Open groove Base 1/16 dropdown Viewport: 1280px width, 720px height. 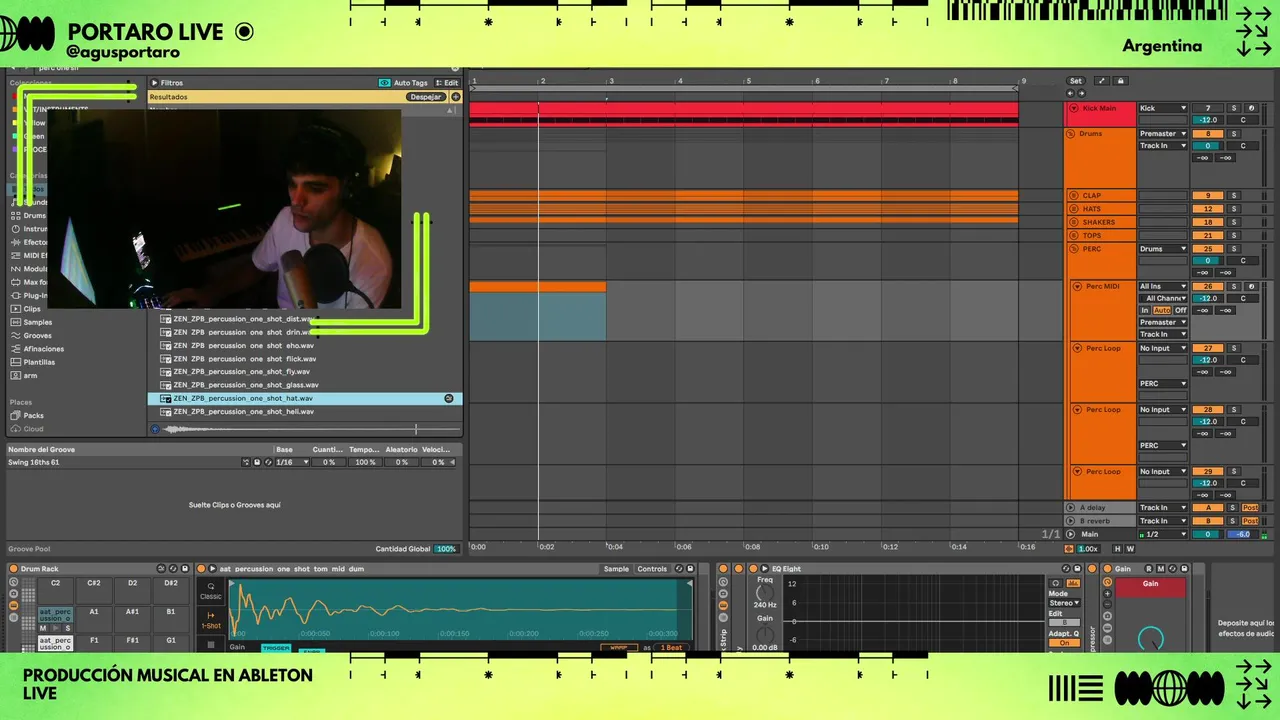(291, 462)
